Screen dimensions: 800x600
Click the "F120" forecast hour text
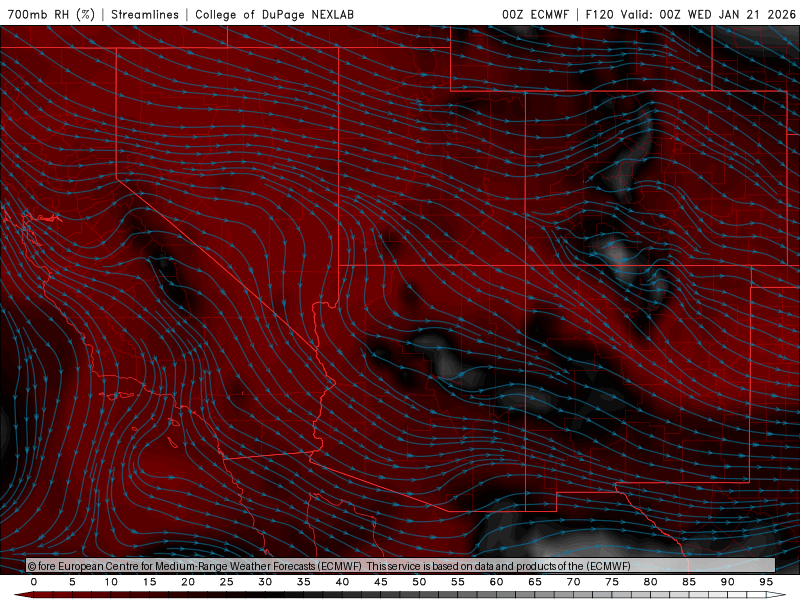point(599,14)
